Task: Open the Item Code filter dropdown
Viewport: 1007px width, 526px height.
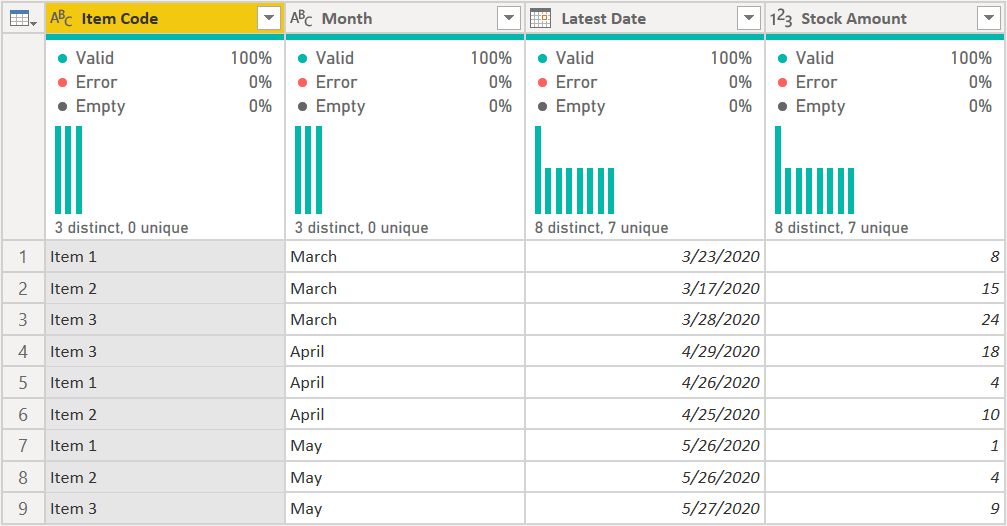Action: pos(269,18)
